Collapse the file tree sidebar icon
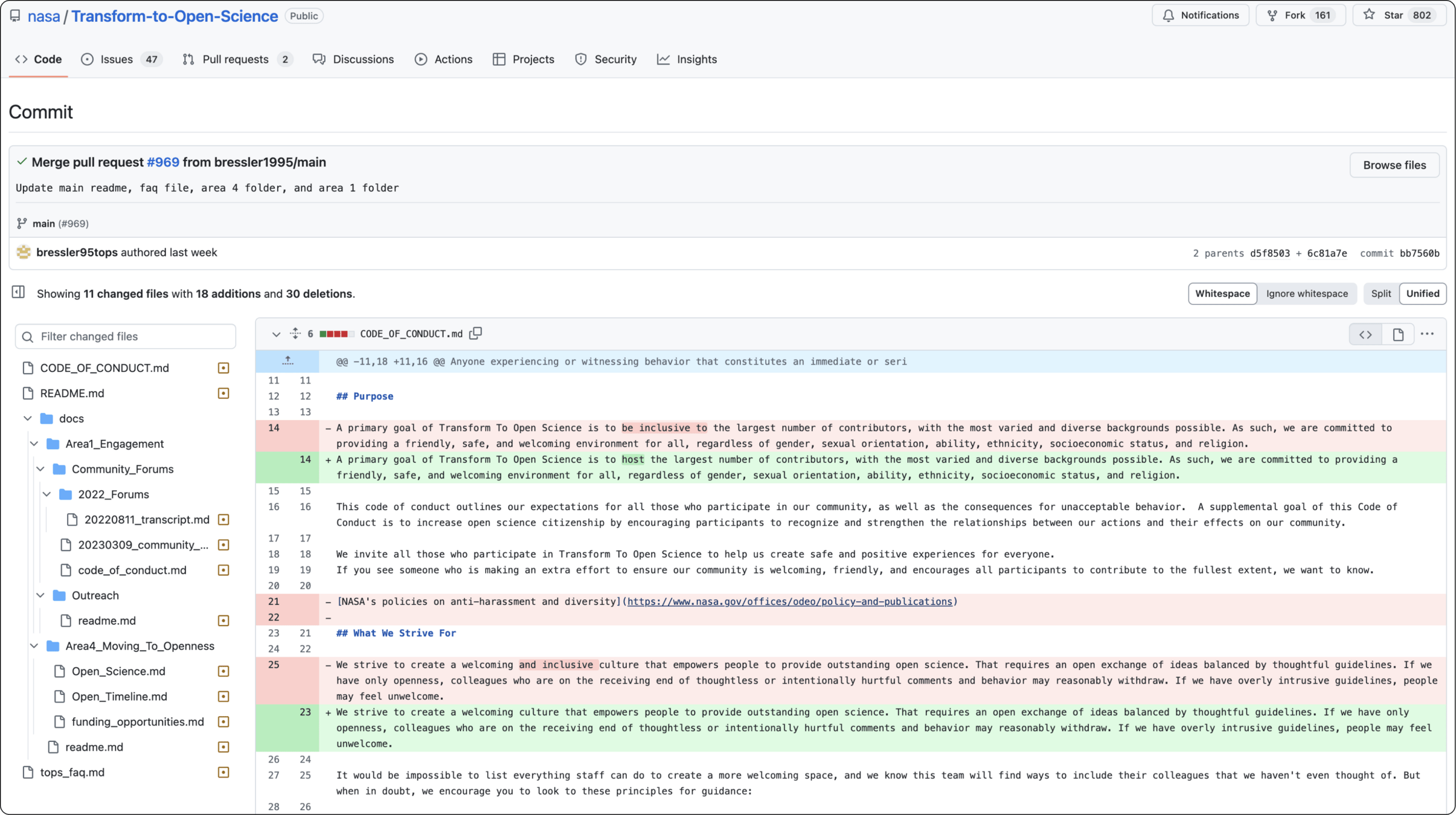 [18, 293]
